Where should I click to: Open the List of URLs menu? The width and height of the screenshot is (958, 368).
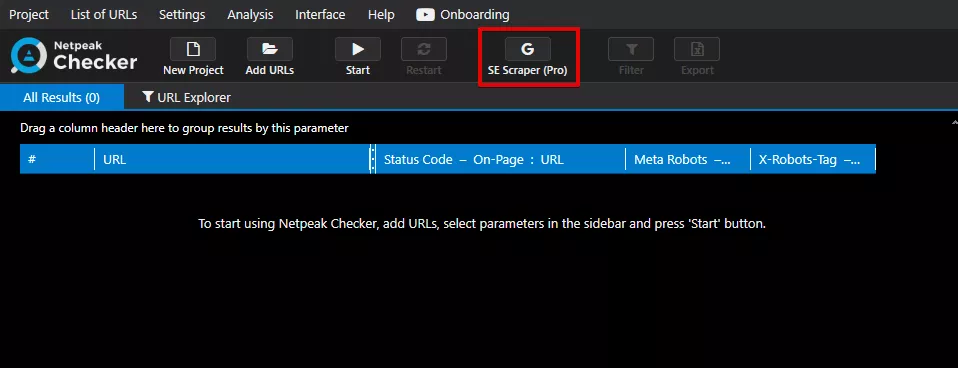[x=104, y=15]
